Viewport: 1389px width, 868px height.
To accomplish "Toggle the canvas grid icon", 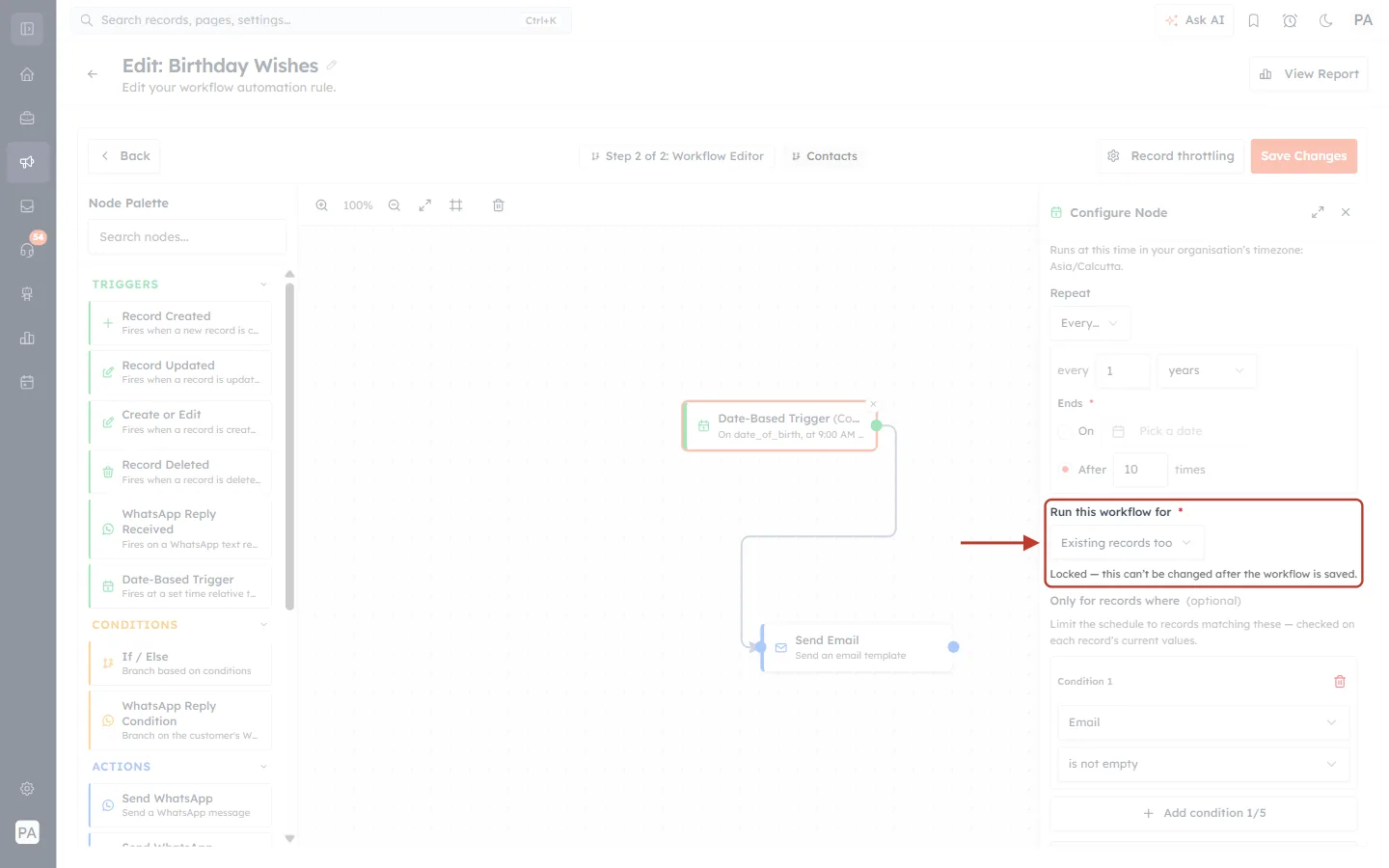I will (456, 205).
